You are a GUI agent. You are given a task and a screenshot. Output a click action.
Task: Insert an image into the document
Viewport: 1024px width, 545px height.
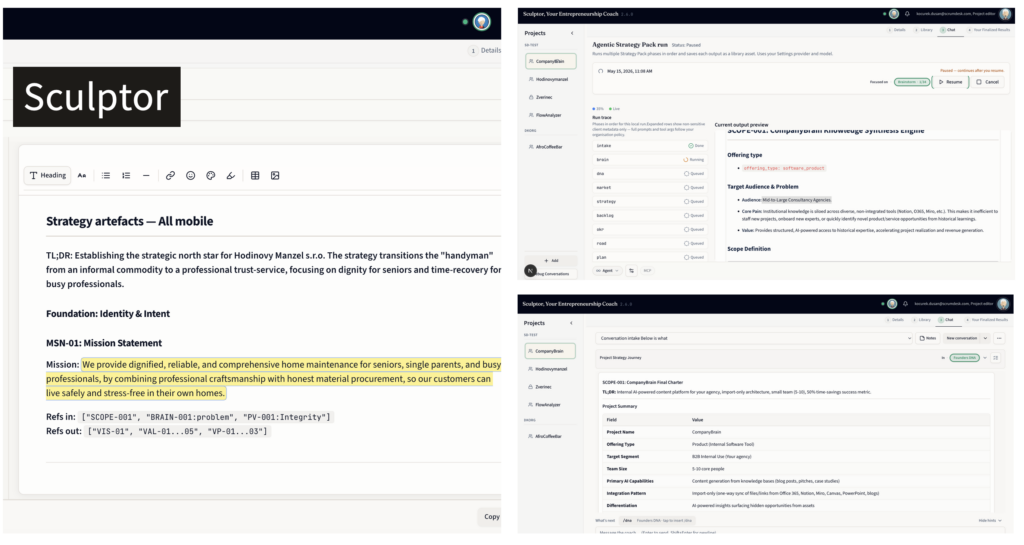coord(275,176)
